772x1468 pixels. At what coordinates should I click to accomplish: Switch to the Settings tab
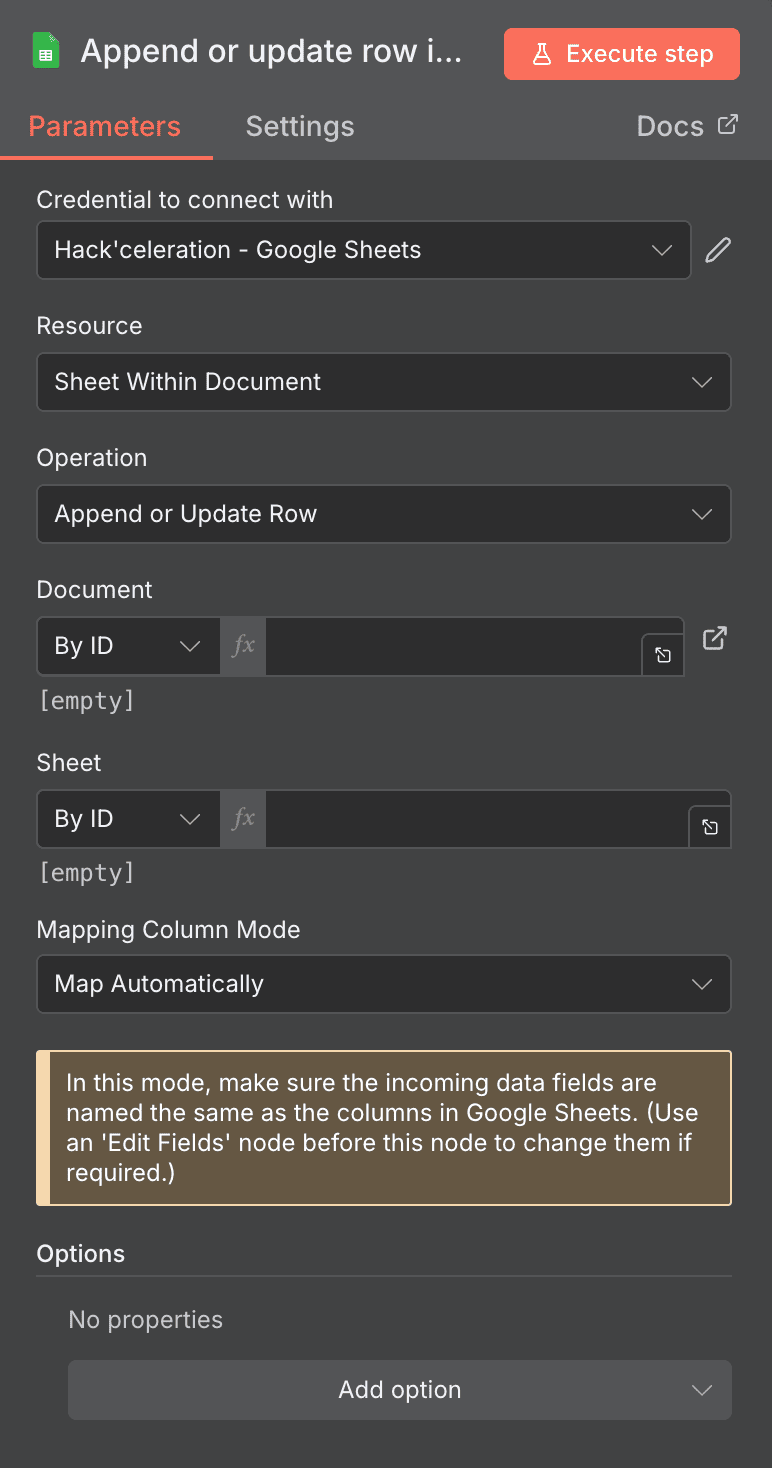(x=299, y=126)
